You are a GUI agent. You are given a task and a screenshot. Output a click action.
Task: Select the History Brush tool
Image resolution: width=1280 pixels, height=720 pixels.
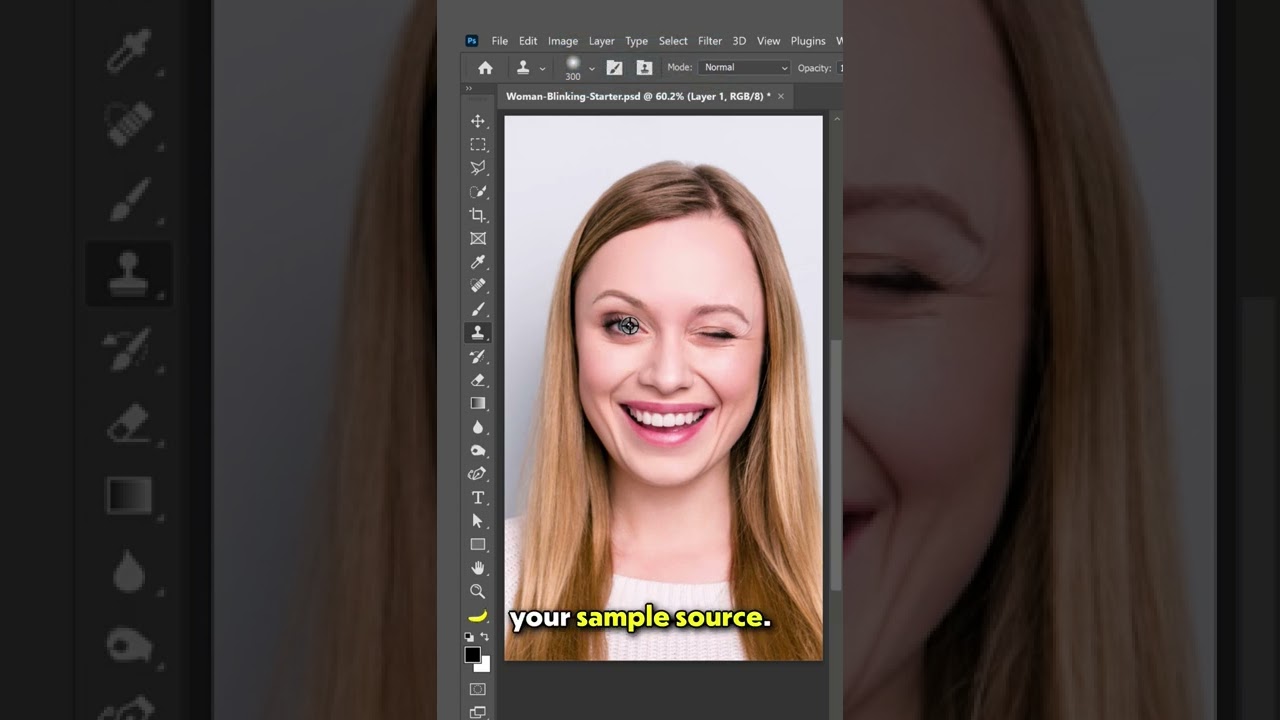(x=478, y=357)
